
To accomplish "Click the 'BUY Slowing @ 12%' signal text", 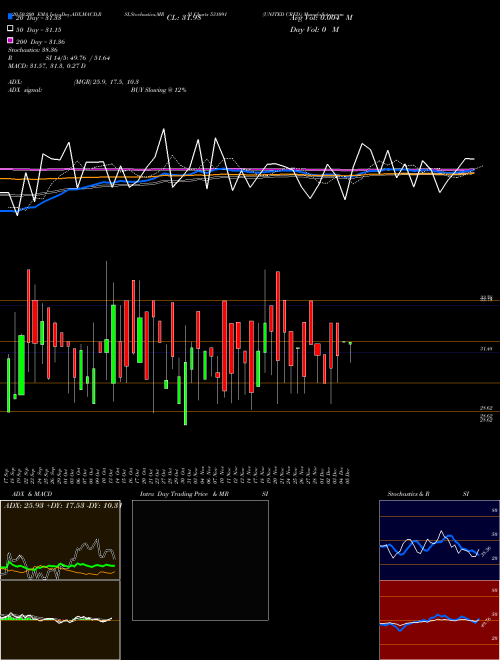I will 158,90.
